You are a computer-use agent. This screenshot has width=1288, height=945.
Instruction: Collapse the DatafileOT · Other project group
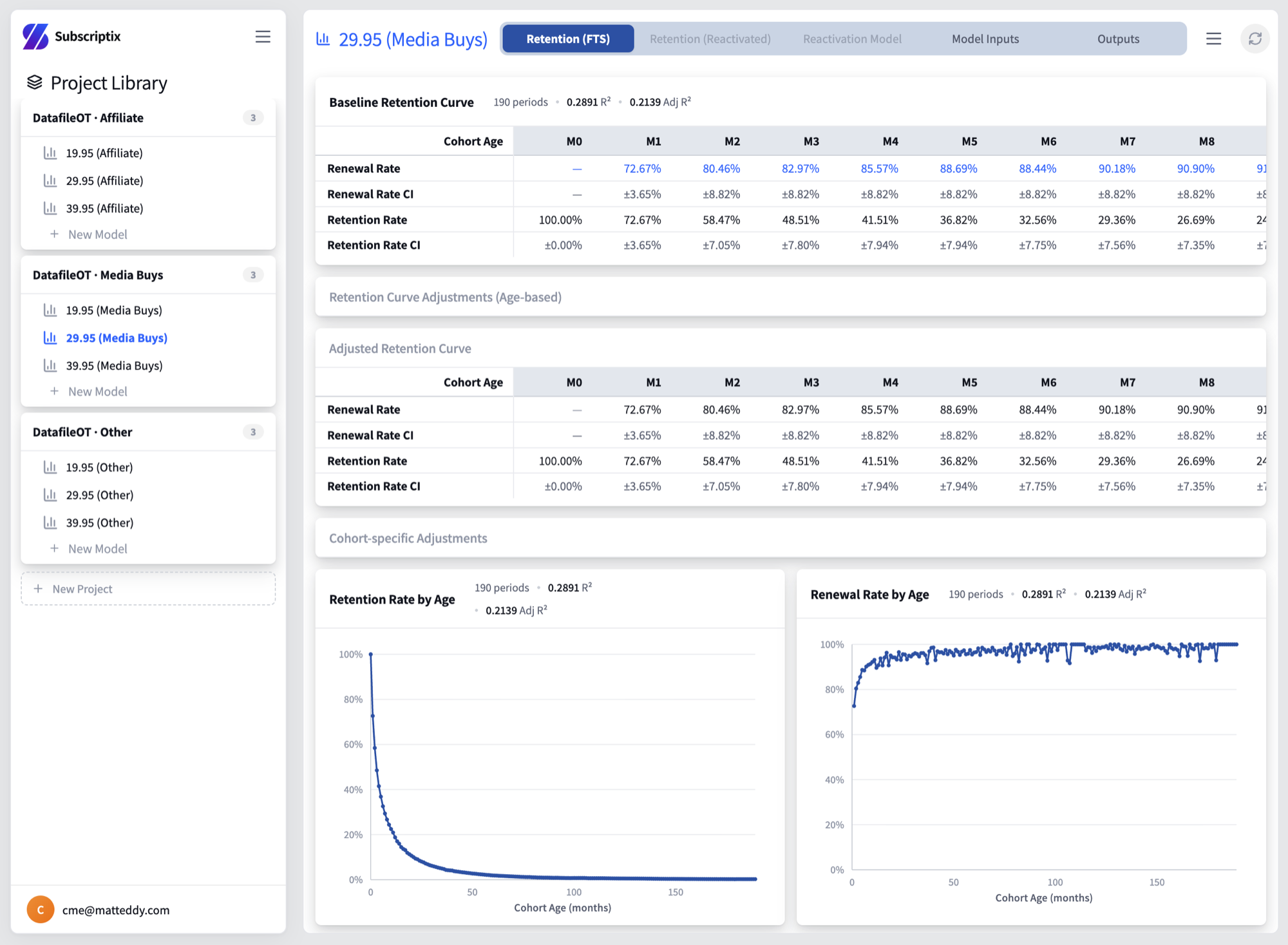click(x=148, y=432)
